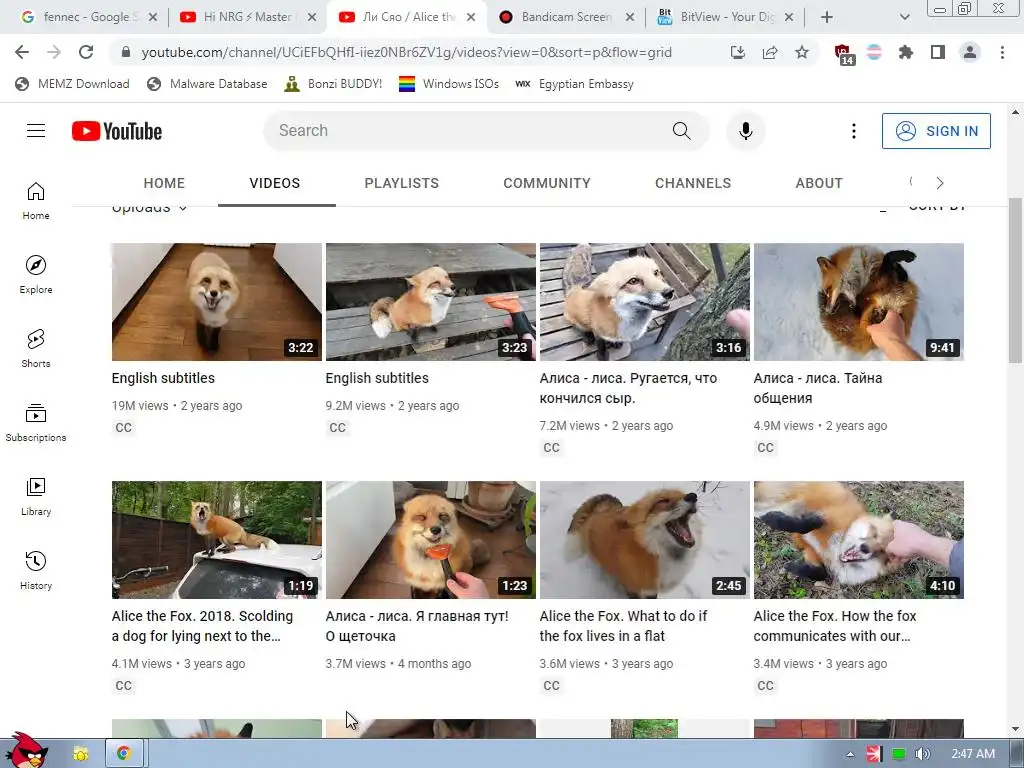Open YouTube settings three-dot menu
This screenshot has width=1024, height=768.
pyautogui.click(x=854, y=131)
